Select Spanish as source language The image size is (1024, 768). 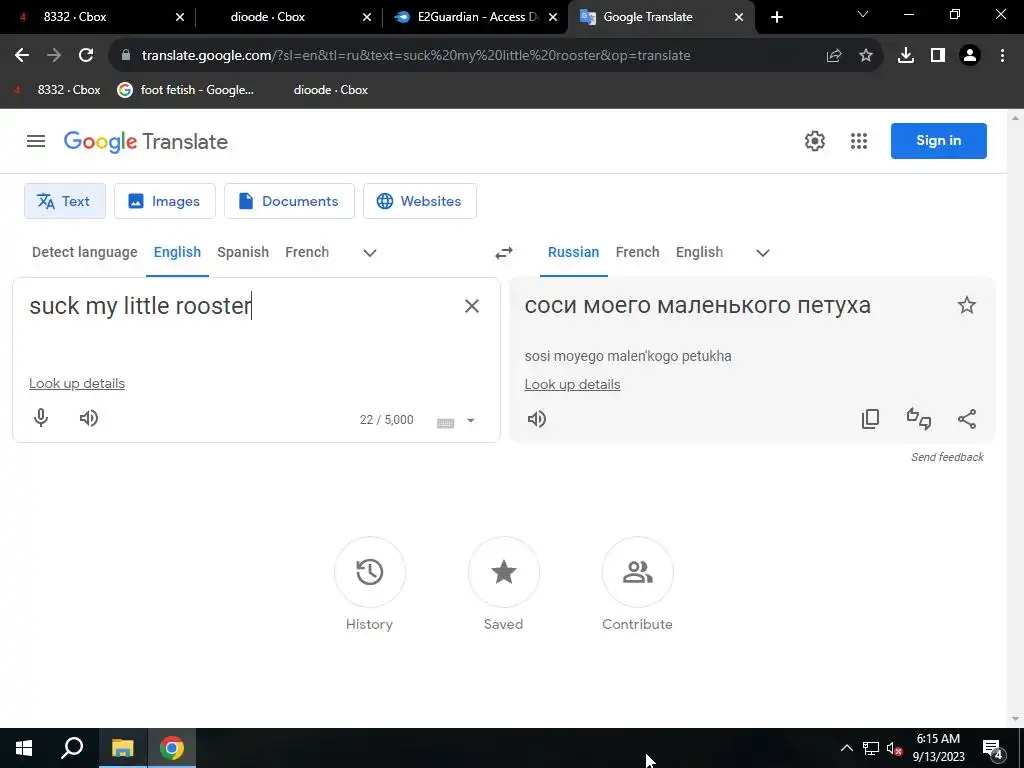coord(243,252)
